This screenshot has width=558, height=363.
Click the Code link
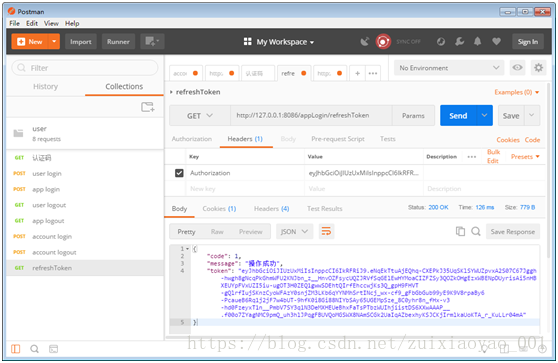(532, 140)
